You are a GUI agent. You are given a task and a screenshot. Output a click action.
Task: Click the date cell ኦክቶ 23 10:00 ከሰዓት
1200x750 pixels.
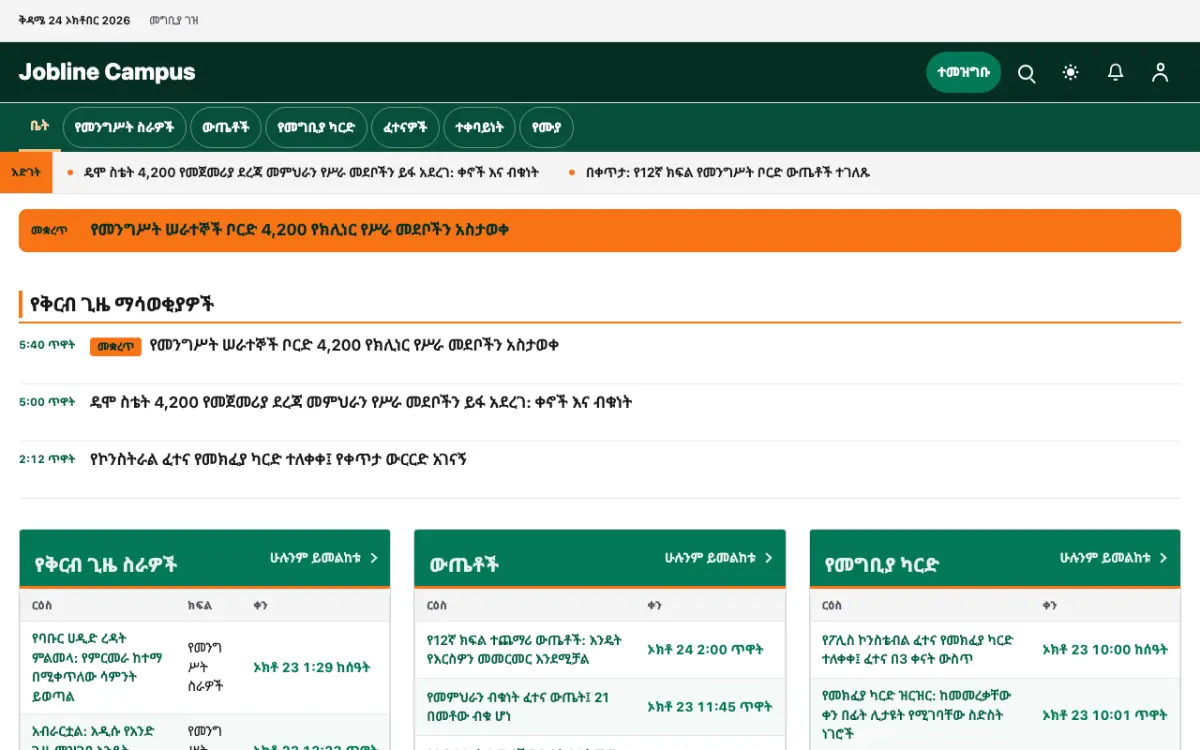click(x=1105, y=649)
